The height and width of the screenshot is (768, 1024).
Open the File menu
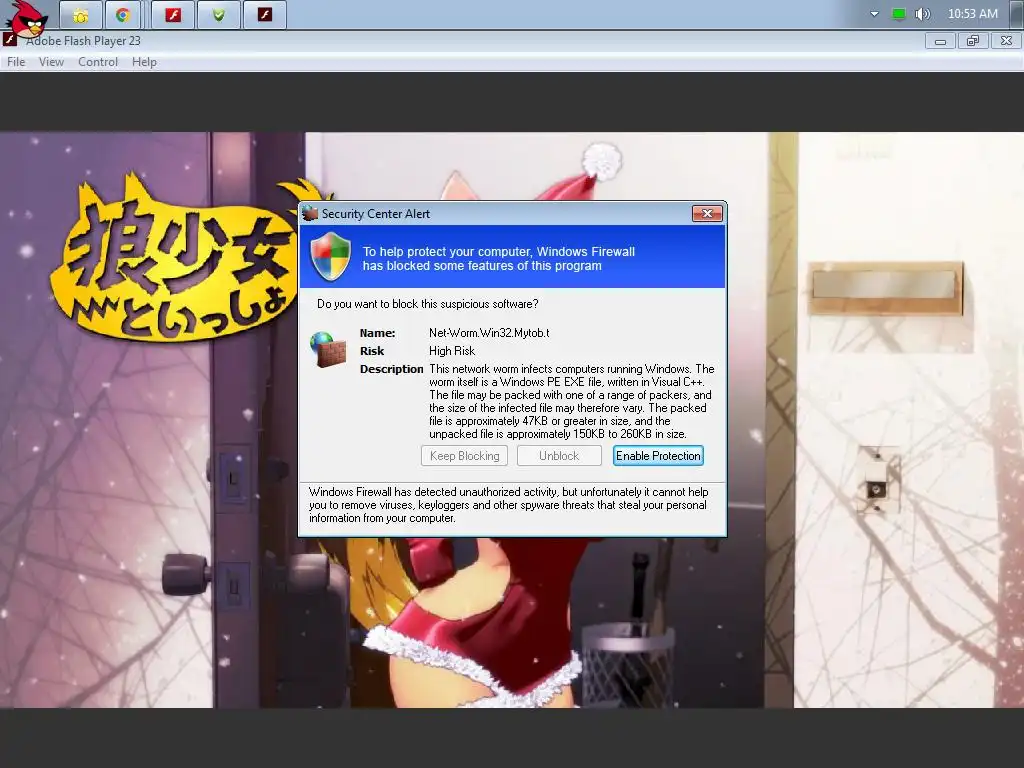click(16, 62)
